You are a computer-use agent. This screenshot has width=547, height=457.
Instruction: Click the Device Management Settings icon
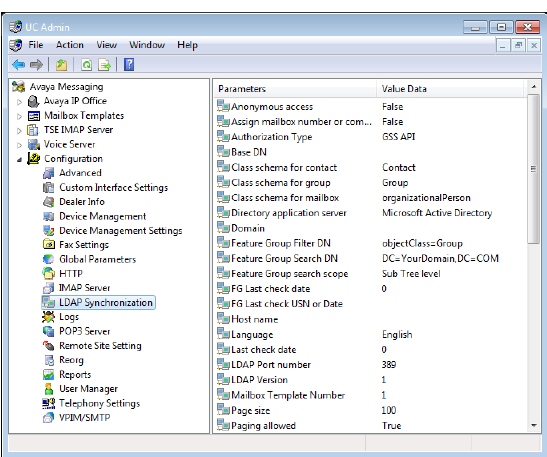(48, 231)
